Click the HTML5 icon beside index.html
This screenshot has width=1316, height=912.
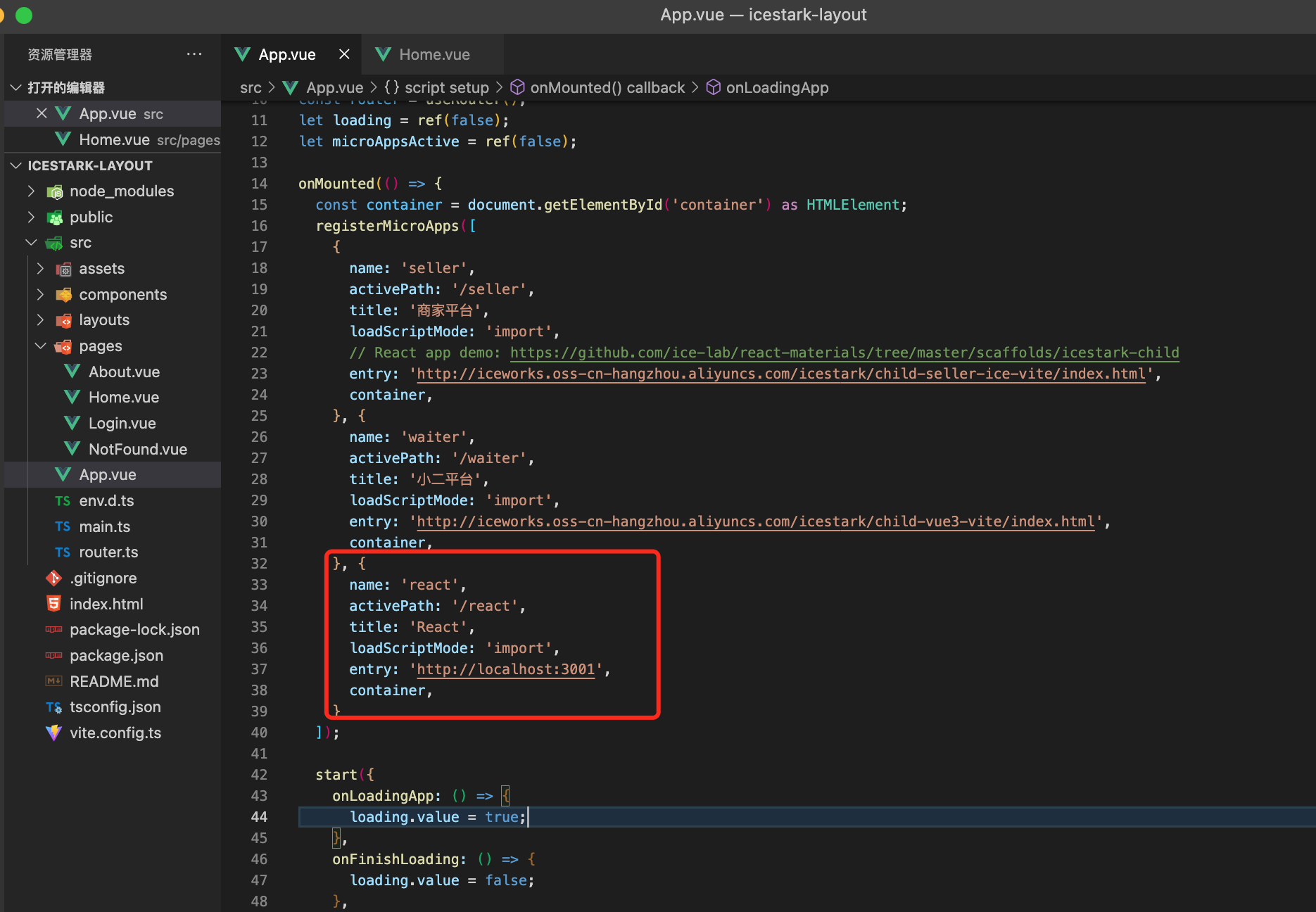pos(54,604)
